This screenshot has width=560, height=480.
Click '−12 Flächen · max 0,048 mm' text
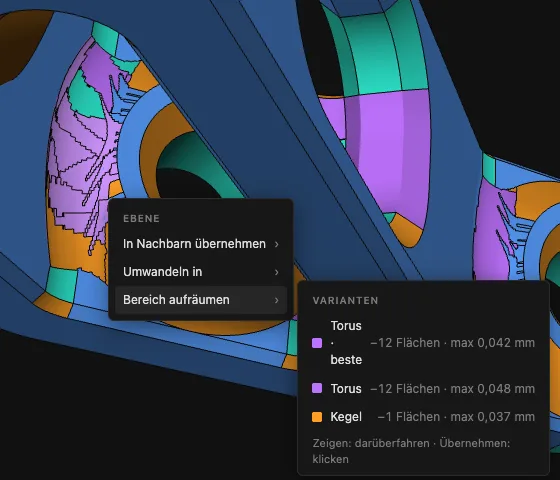point(452,389)
